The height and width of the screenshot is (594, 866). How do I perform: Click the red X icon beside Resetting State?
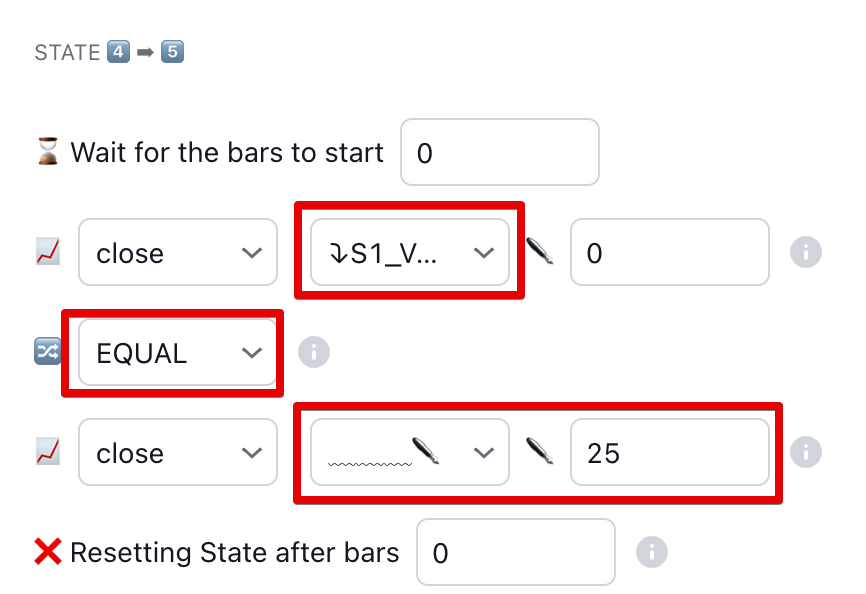tap(47, 552)
